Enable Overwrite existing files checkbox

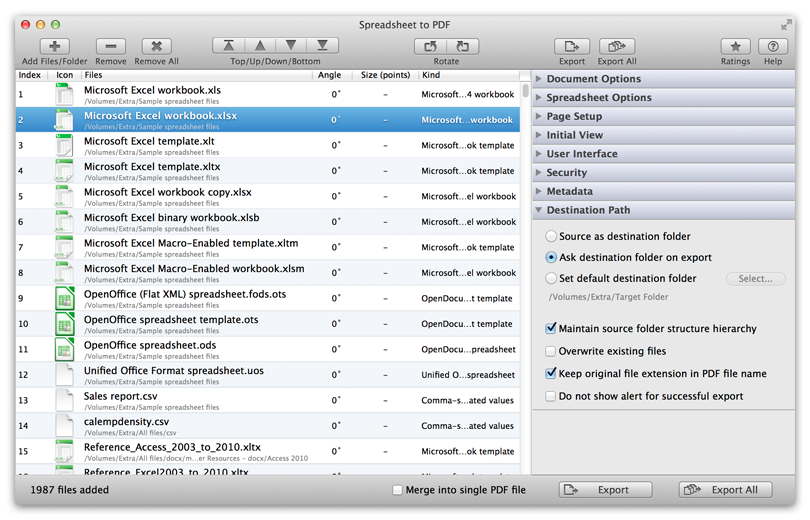(x=551, y=351)
